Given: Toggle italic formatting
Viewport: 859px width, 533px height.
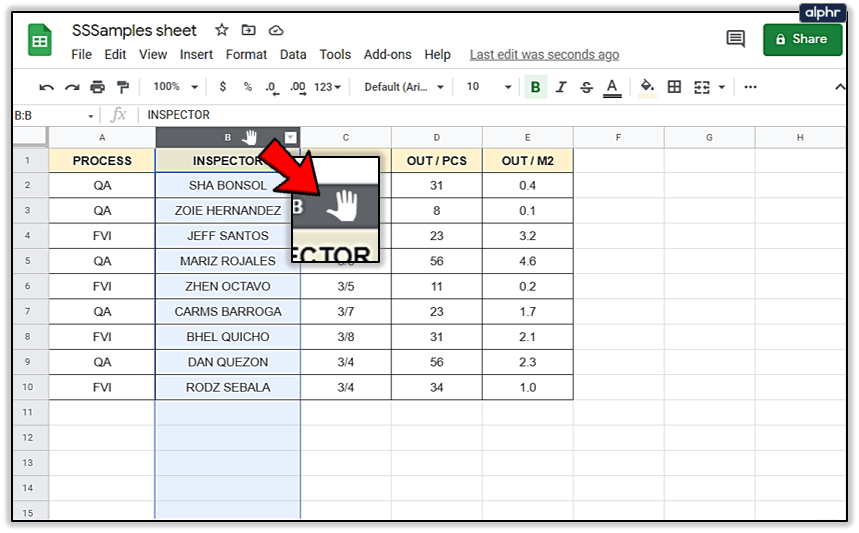Looking at the screenshot, I should tap(561, 87).
